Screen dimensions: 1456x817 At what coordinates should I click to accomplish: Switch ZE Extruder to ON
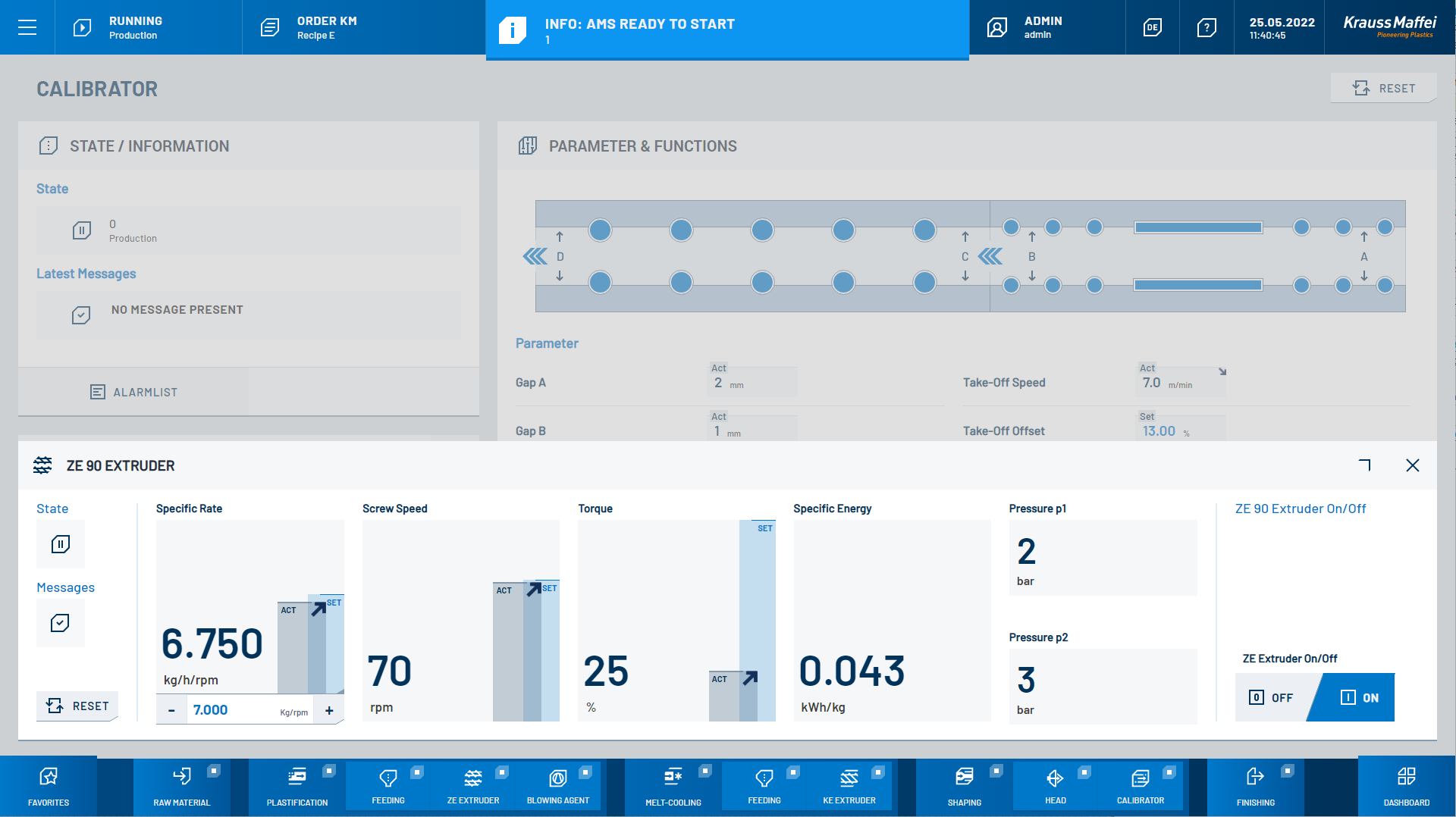(x=1360, y=697)
